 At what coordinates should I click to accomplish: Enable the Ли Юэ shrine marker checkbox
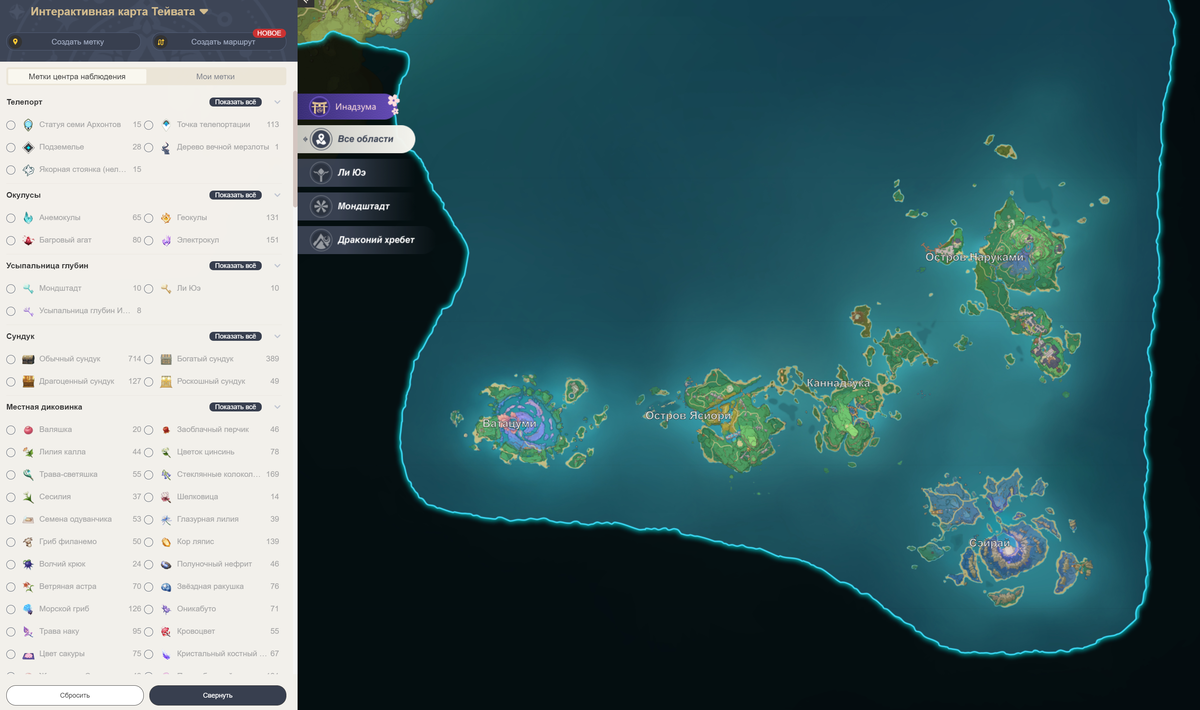148,289
